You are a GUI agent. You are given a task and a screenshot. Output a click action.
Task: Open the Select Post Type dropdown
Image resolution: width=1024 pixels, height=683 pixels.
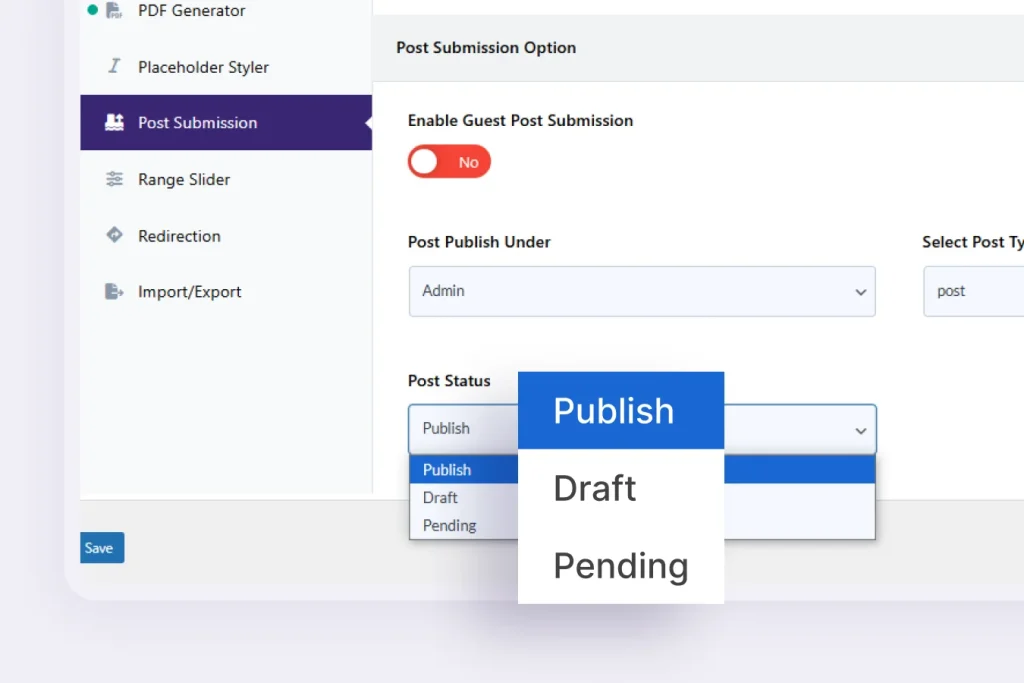[x=974, y=291]
